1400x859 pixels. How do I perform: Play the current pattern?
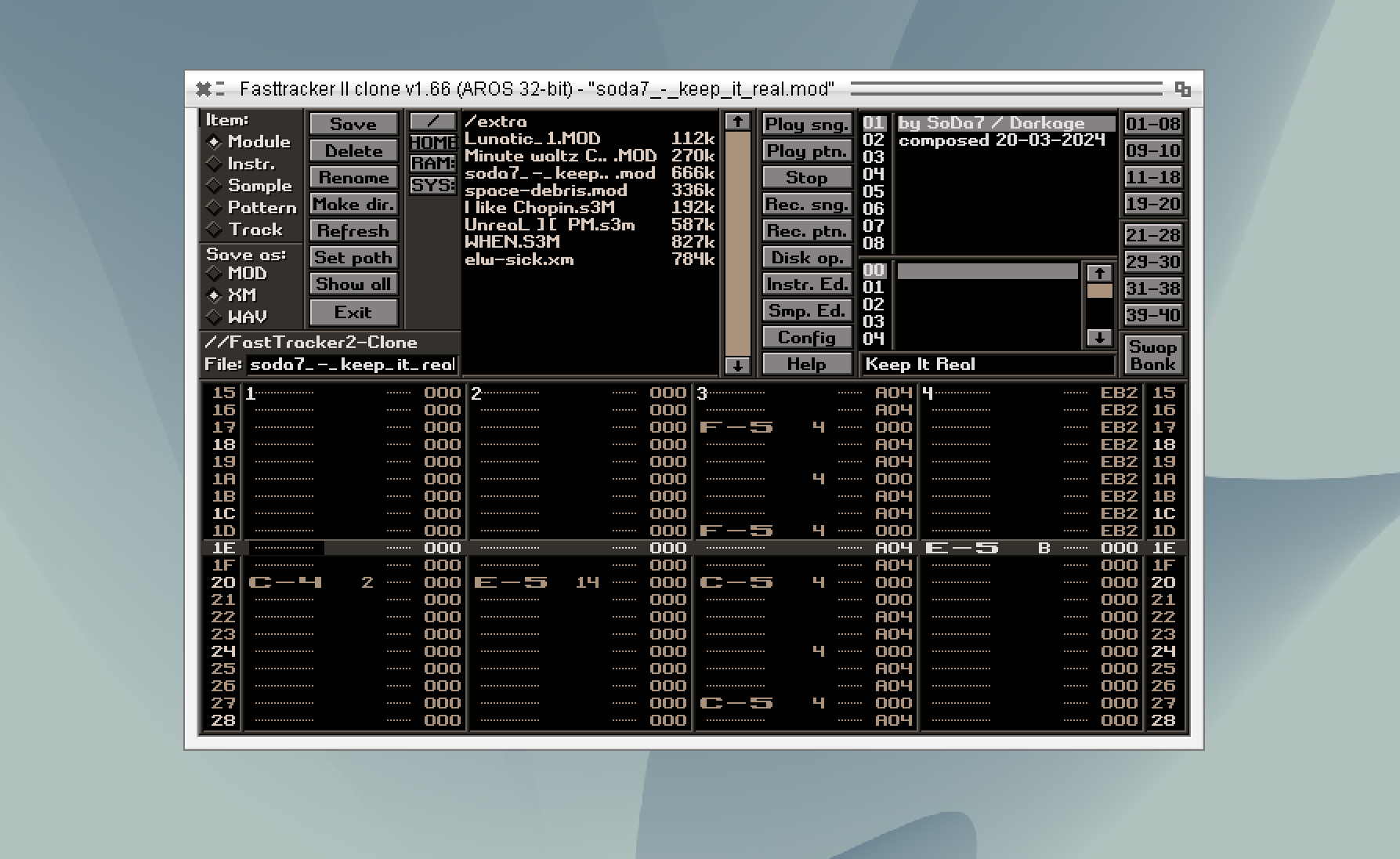point(806,150)
